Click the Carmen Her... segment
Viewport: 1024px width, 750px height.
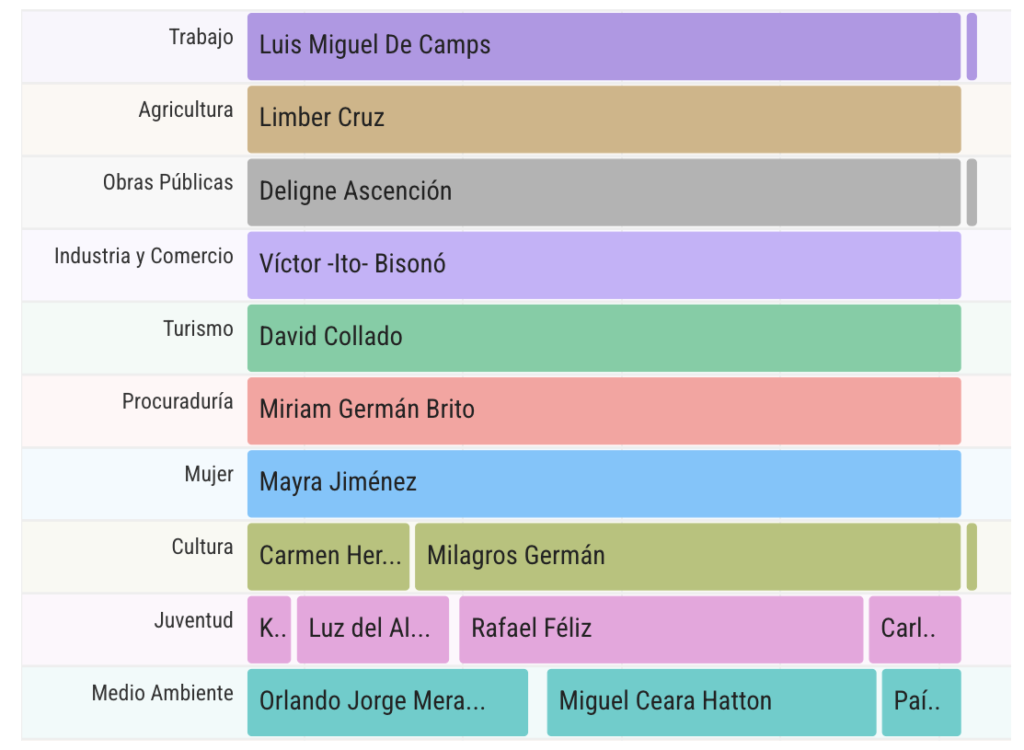click(328, 557)
